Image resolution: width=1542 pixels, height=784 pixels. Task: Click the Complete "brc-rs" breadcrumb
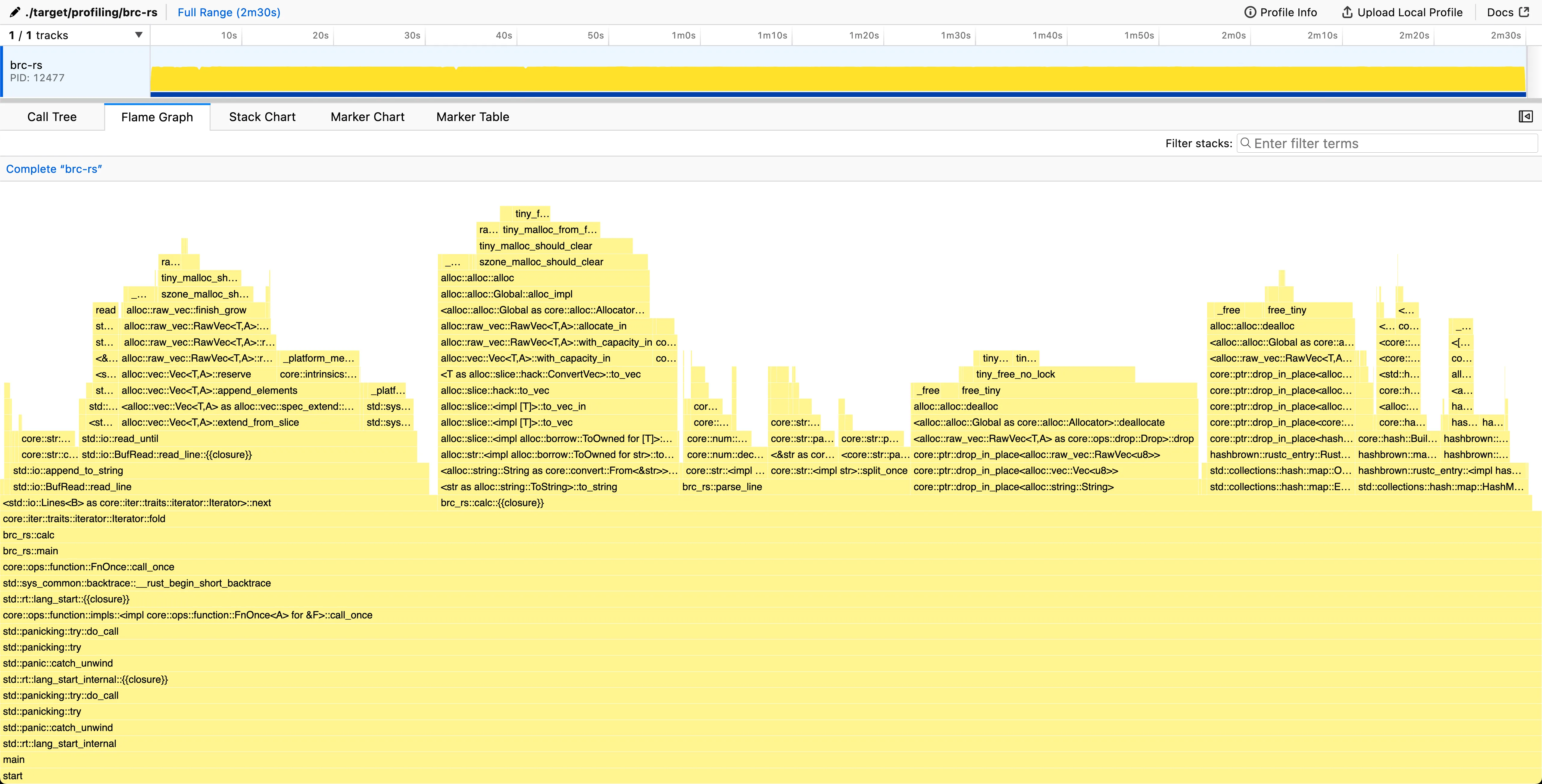(54, 169)
